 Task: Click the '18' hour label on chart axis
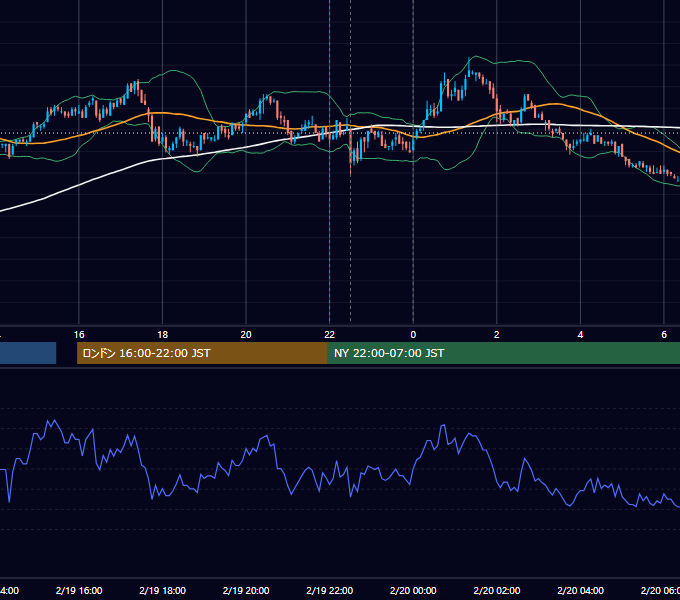click(x=163, y=335)
